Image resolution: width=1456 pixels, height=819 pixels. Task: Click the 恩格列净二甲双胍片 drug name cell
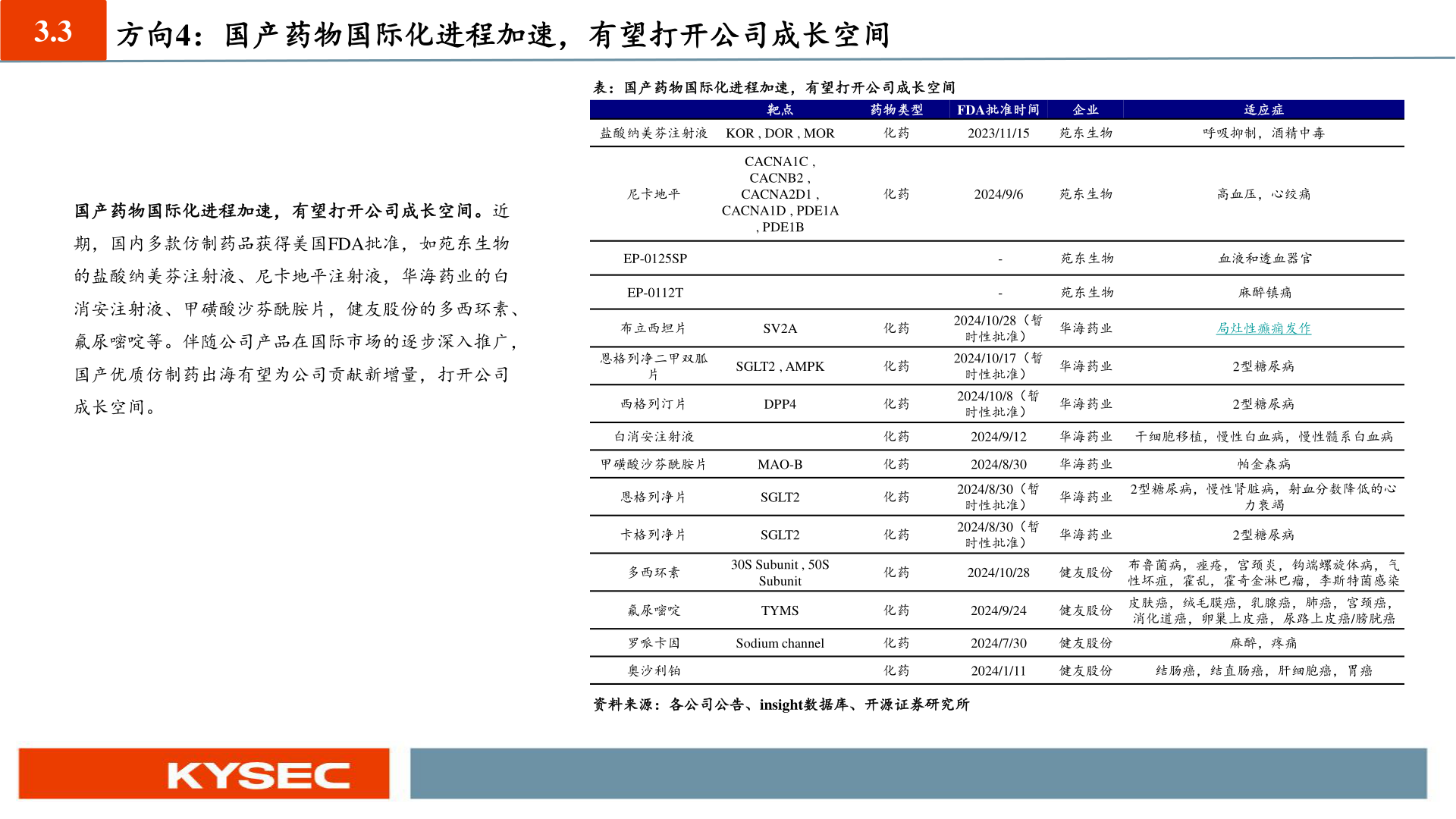[654, 366]
